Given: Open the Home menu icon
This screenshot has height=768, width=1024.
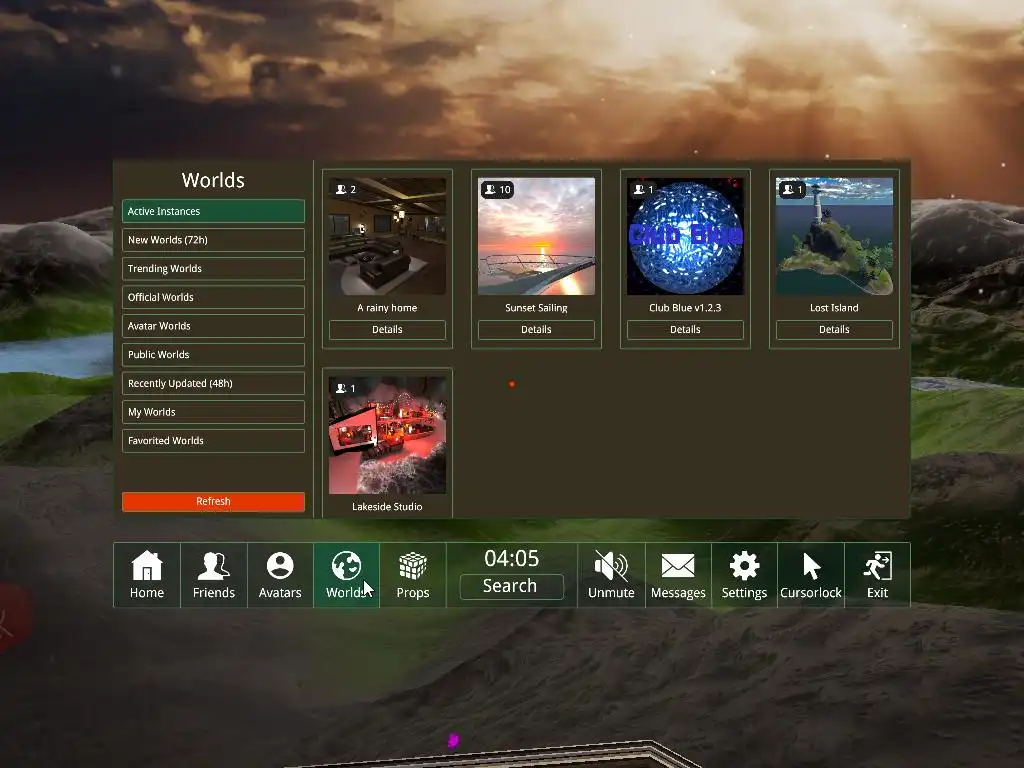Looking at the screenshot, I should (147, 566).
